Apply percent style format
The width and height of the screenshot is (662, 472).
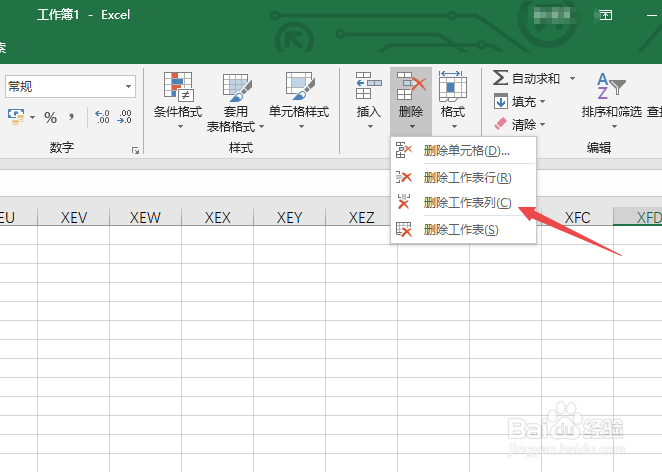pyautogui.click(x=50, y=117)
